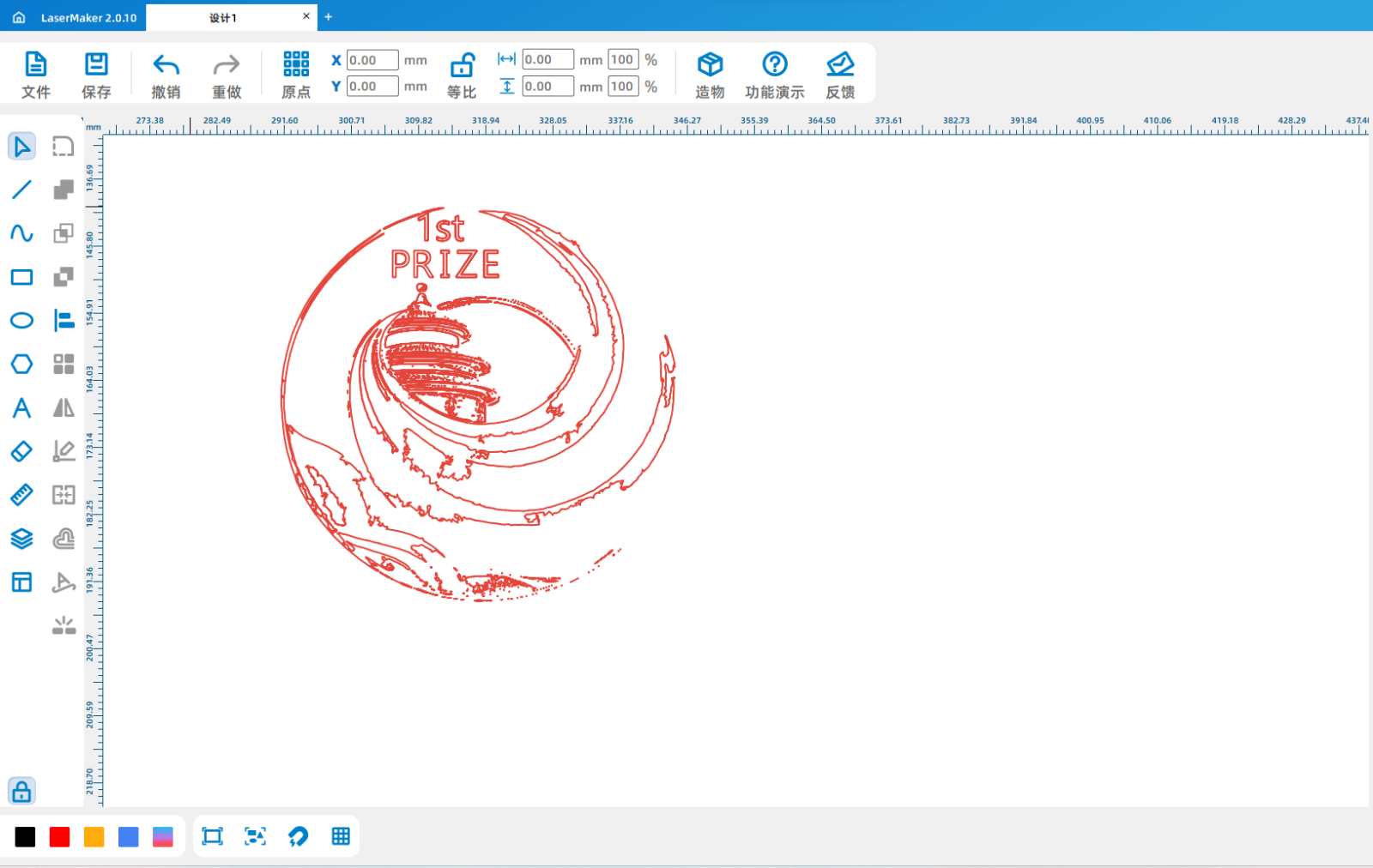Pick the ellipse shape tool
Viewport: 1373px width, 868px height.
click(x=21, y=321)
